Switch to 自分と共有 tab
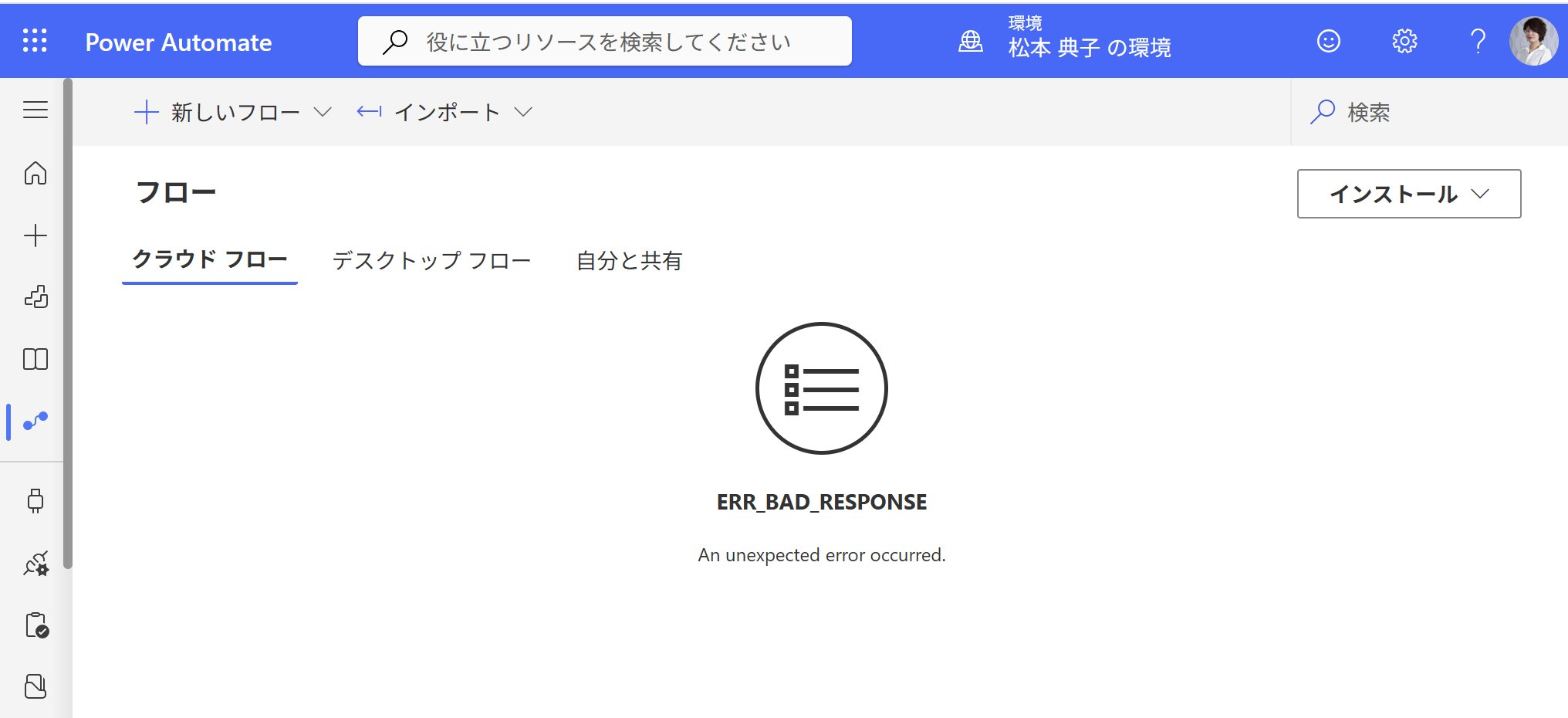The width and height of the screenshot is (1568, 718). point(629,261)
